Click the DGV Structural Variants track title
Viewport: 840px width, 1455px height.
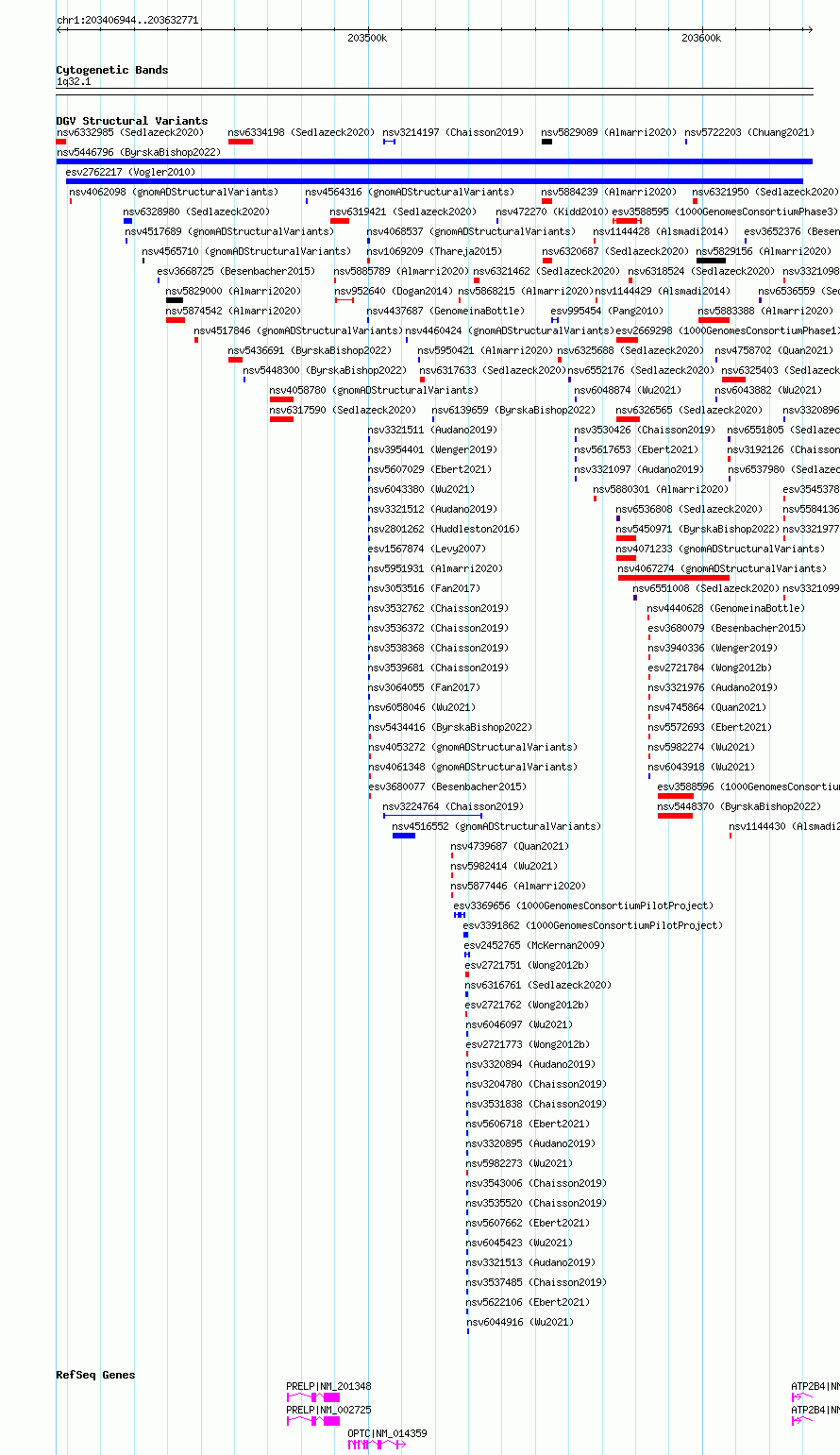(131, 121)
